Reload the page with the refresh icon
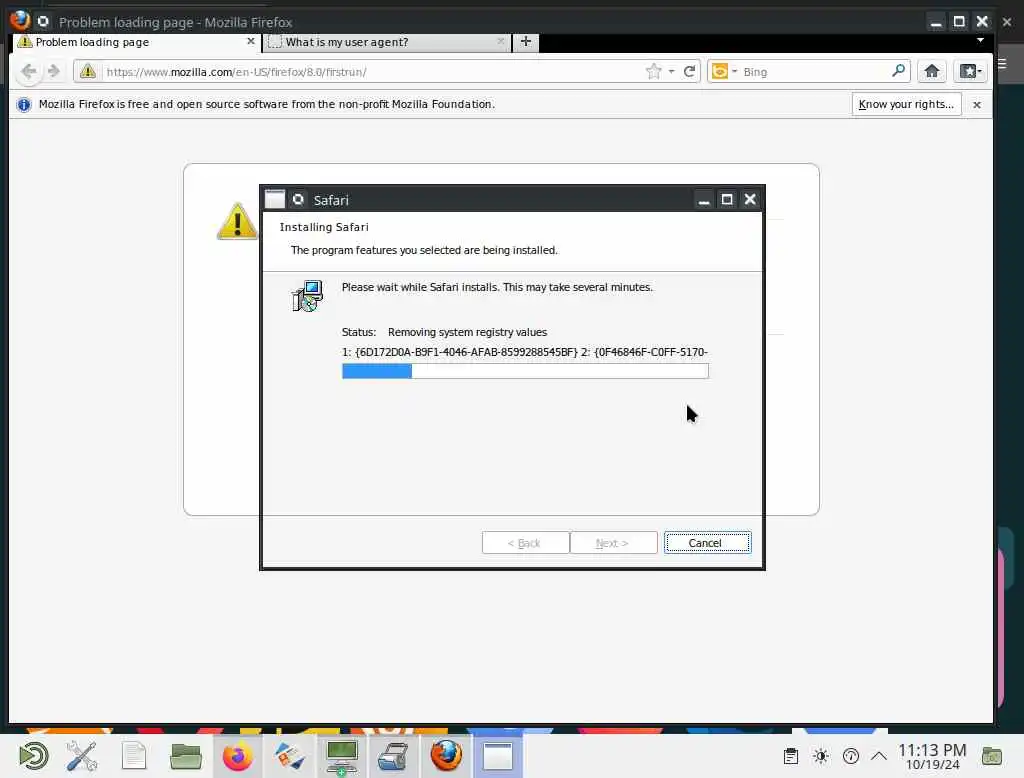 pos(689,71)
